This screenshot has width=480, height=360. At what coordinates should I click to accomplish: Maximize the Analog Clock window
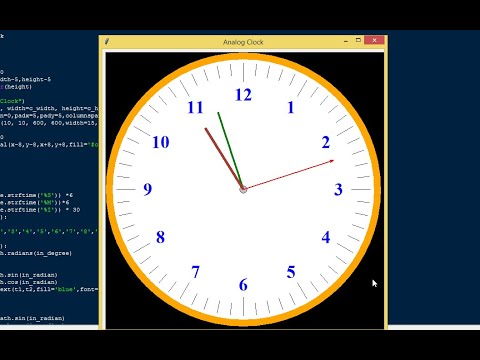358,40
